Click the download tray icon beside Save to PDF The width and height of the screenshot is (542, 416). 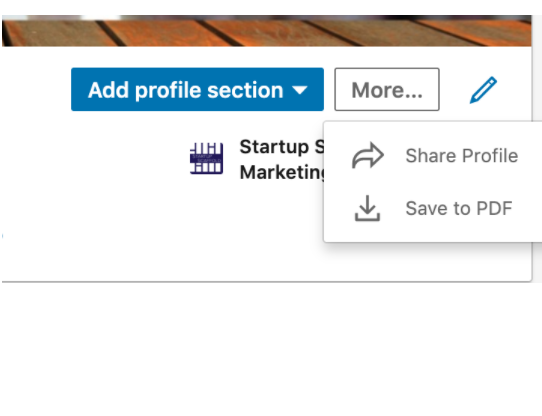[367, 208]
